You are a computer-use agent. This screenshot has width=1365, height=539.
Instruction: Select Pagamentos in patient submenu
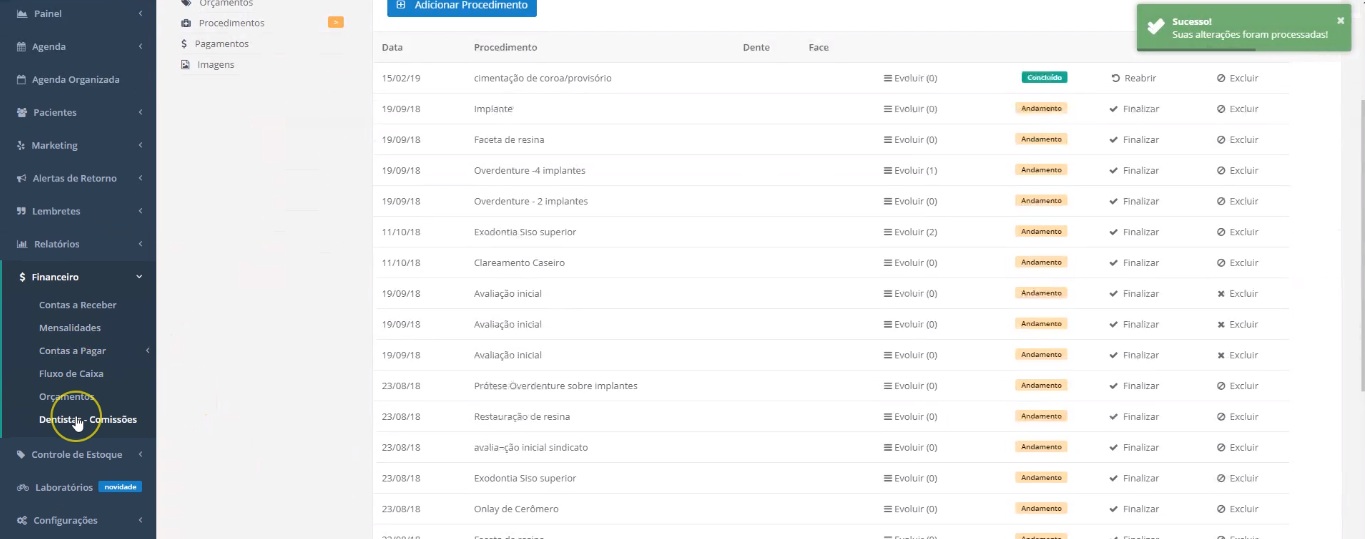221,44
